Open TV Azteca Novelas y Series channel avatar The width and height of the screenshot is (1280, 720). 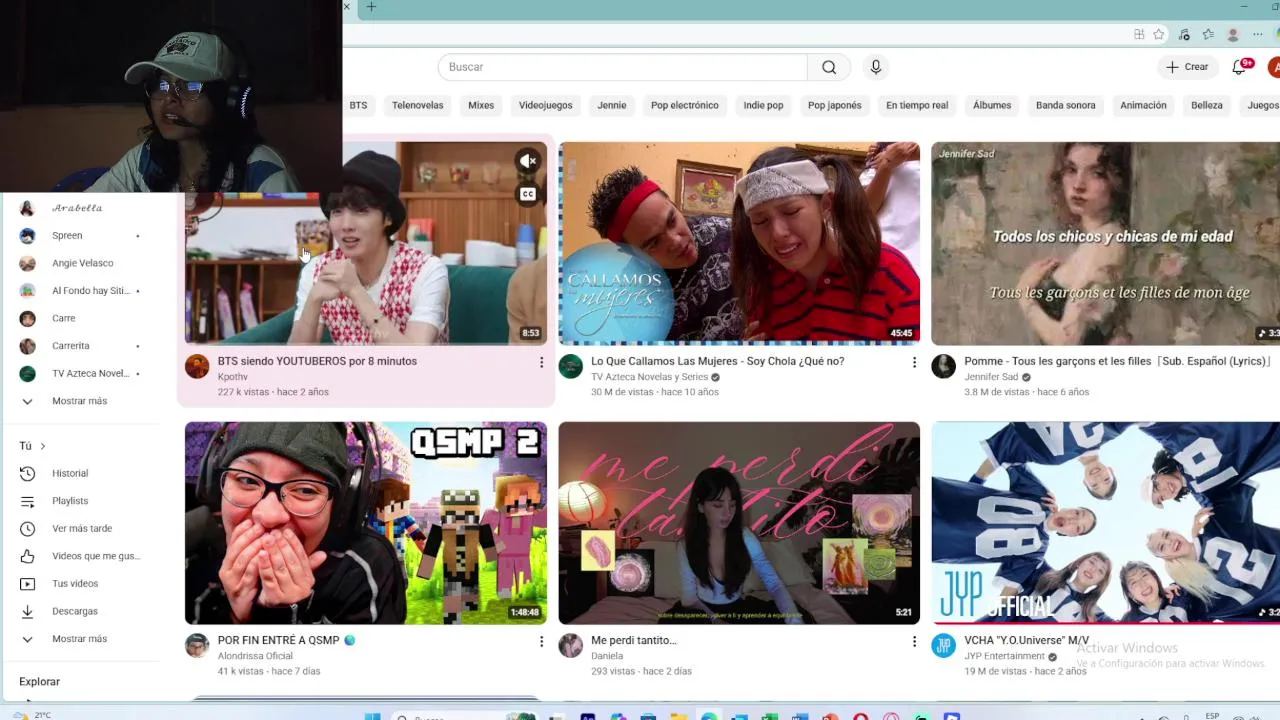click(571, 366)
